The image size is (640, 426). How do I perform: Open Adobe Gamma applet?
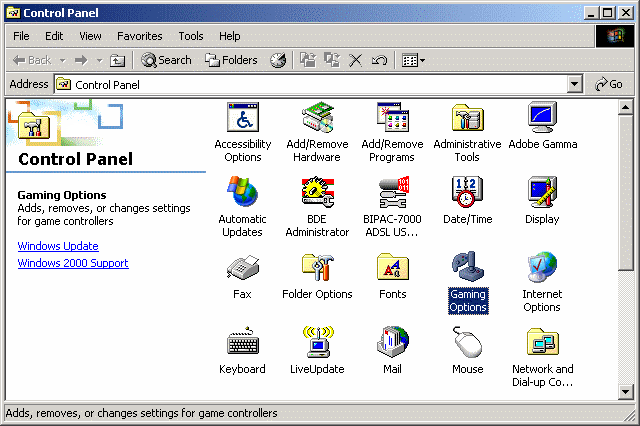(x=542, y=117)
